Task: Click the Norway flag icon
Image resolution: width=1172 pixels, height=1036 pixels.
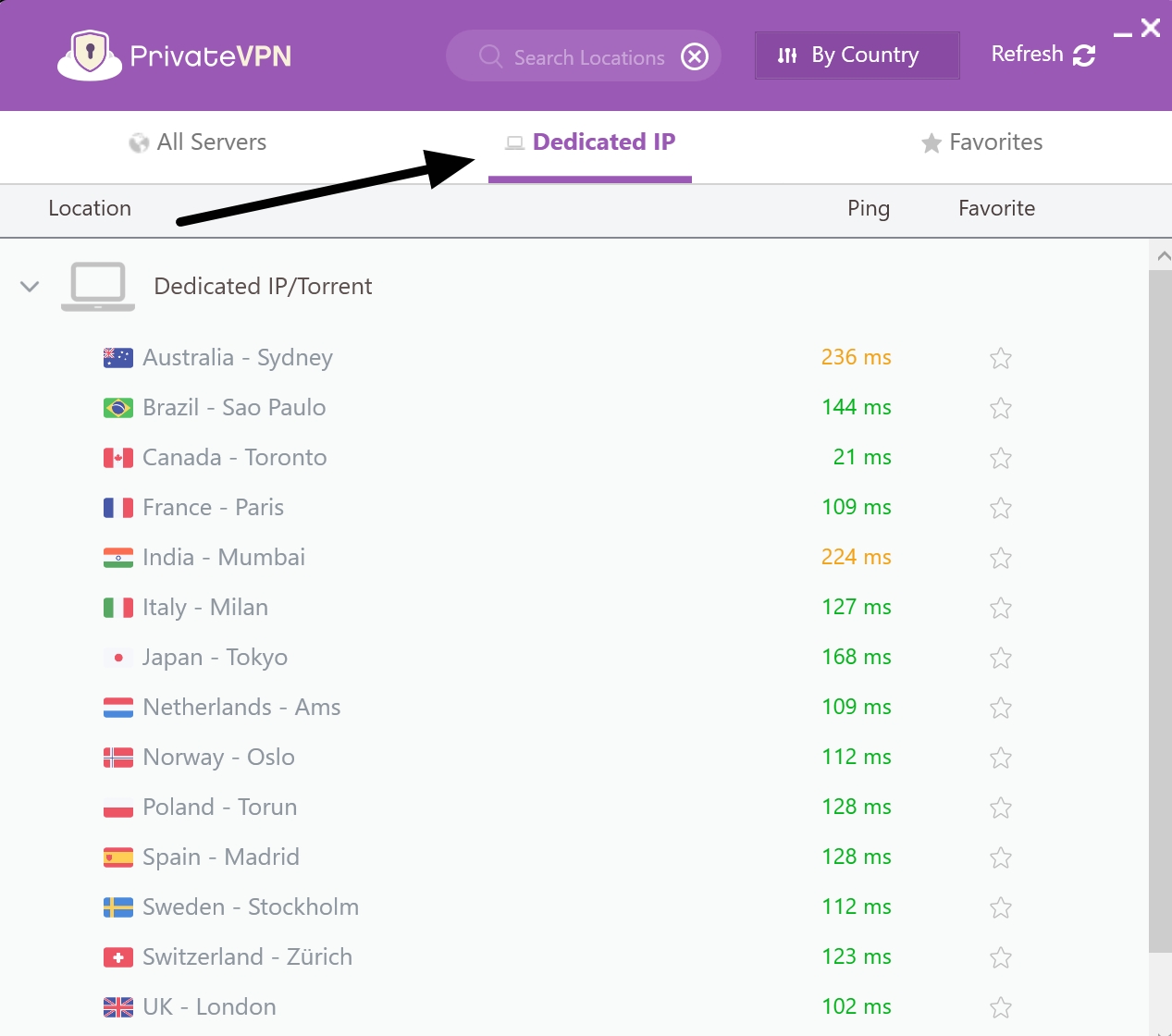Action: (118, 758)
